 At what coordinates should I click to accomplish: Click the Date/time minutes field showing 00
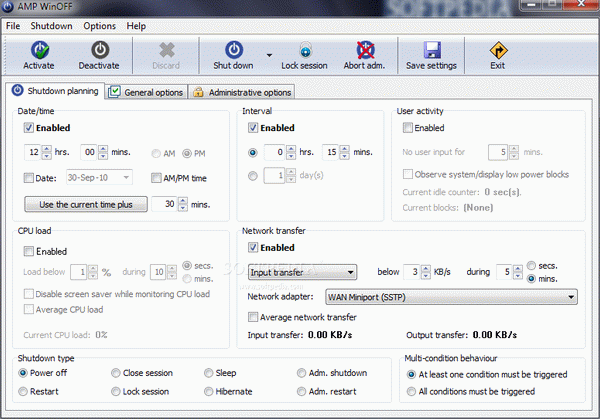coord(89,152)
